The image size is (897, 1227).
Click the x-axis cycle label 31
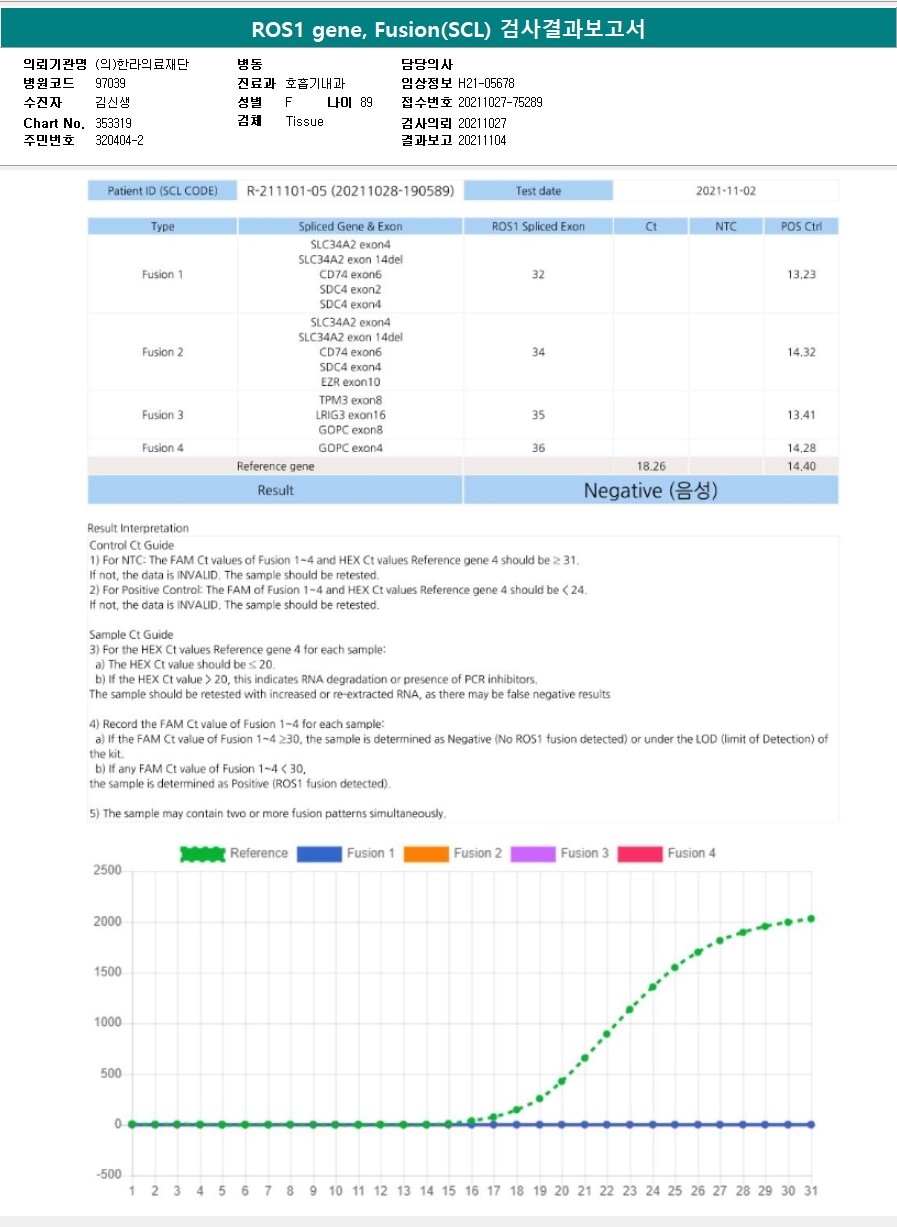[811, 1191]
